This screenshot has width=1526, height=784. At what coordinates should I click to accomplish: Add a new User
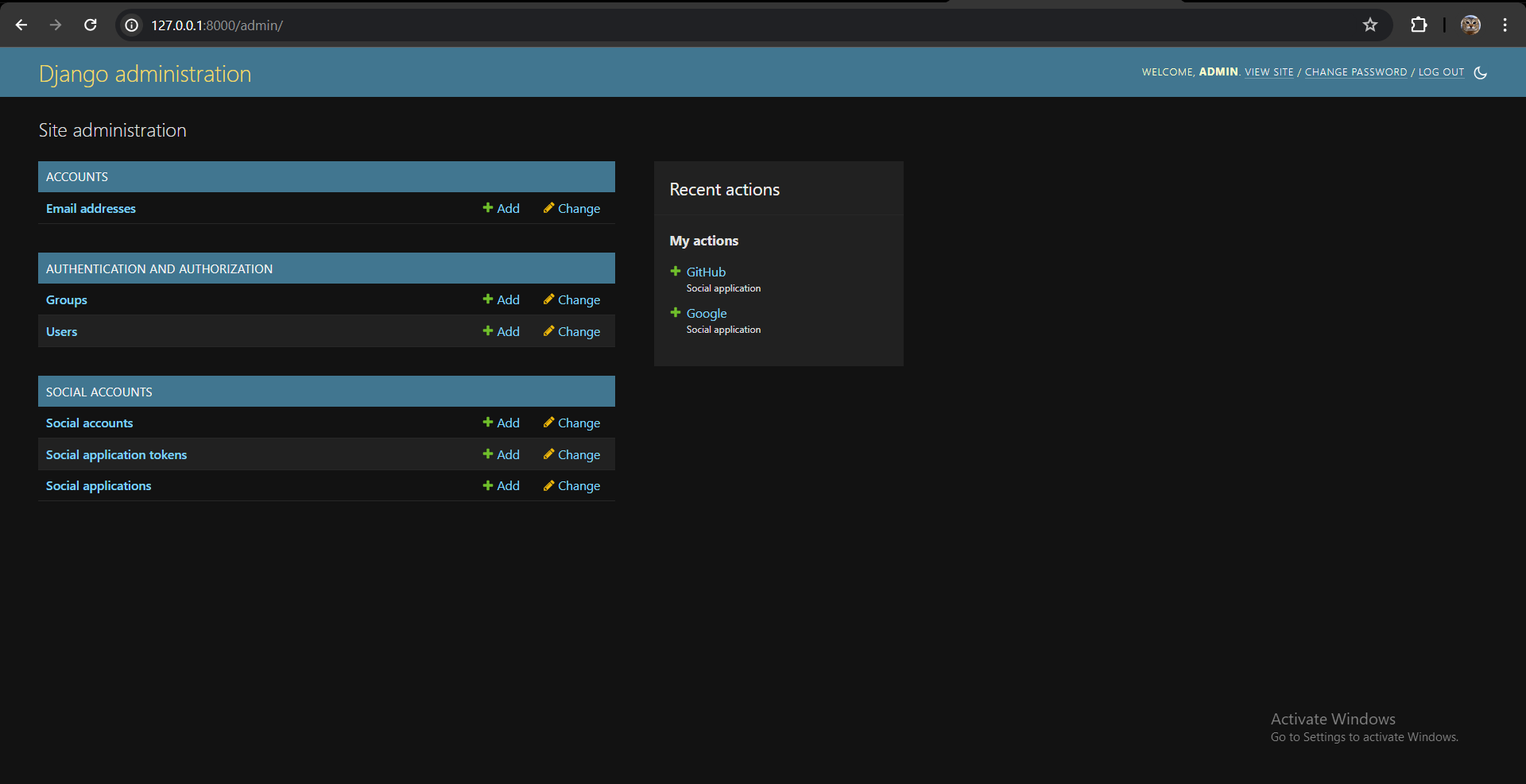501,331
